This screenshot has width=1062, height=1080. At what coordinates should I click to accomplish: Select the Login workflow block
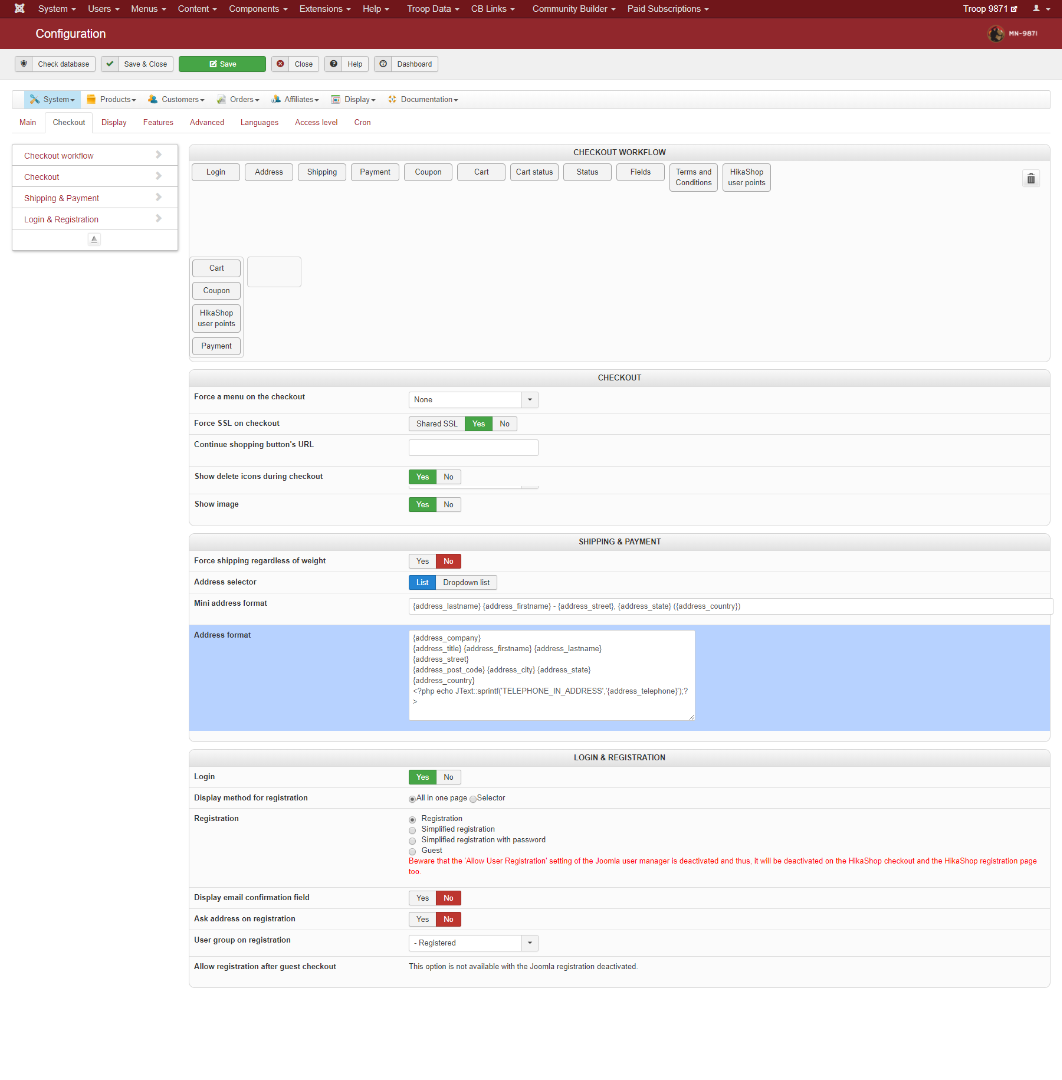[216, 172]
